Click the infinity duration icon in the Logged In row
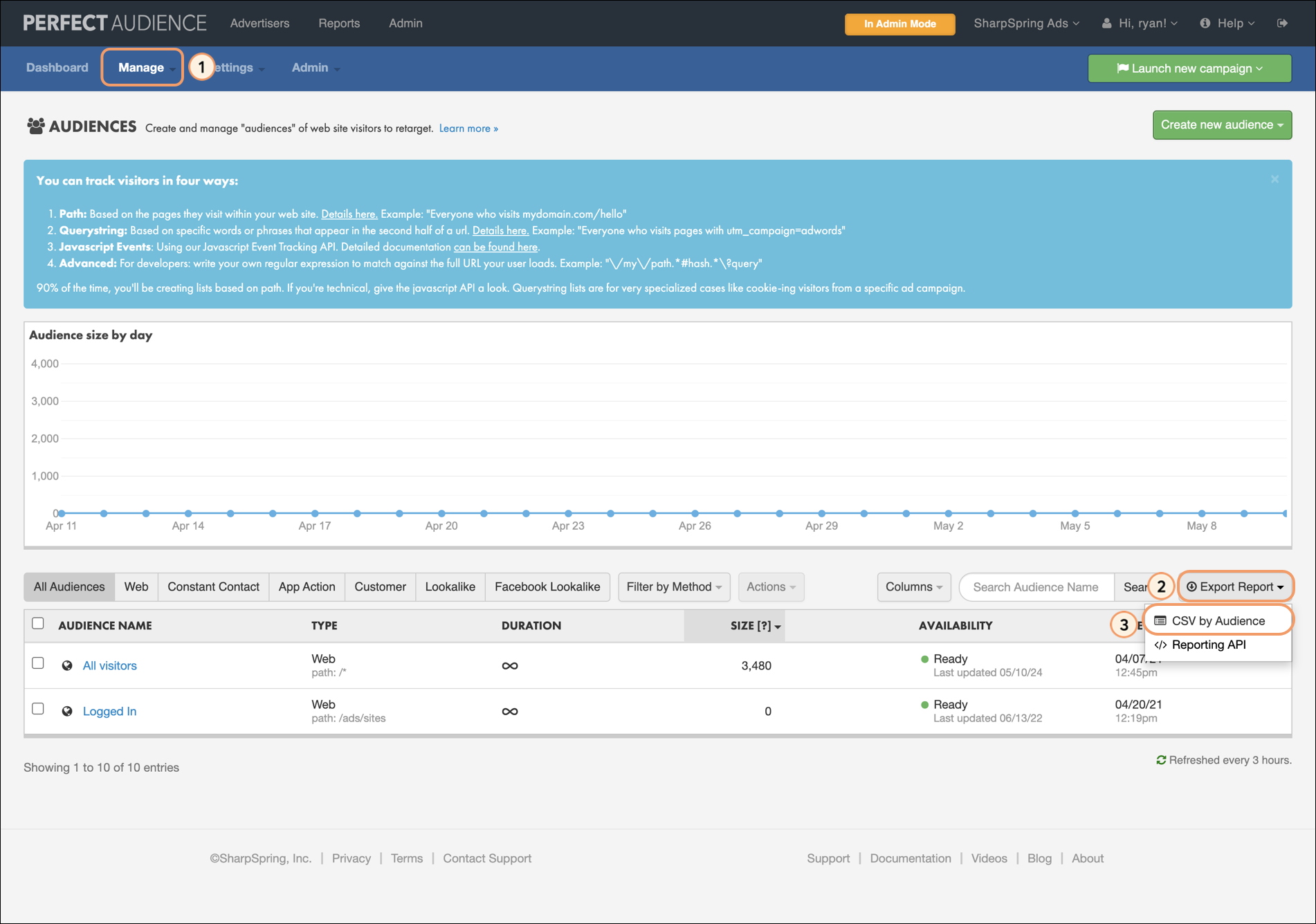Image resolution: width=1316 pixels, height=924 pixels. coord(510,711)
